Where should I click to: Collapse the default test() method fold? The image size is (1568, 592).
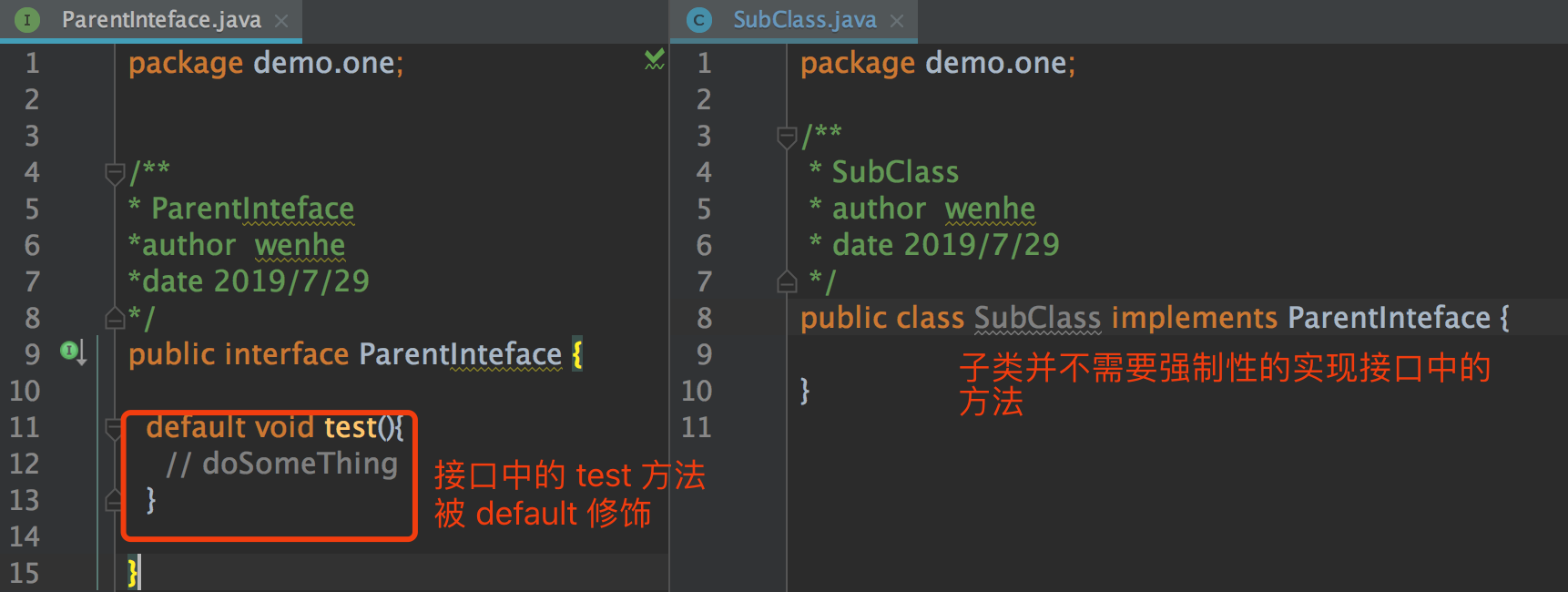tap(115, 427)
